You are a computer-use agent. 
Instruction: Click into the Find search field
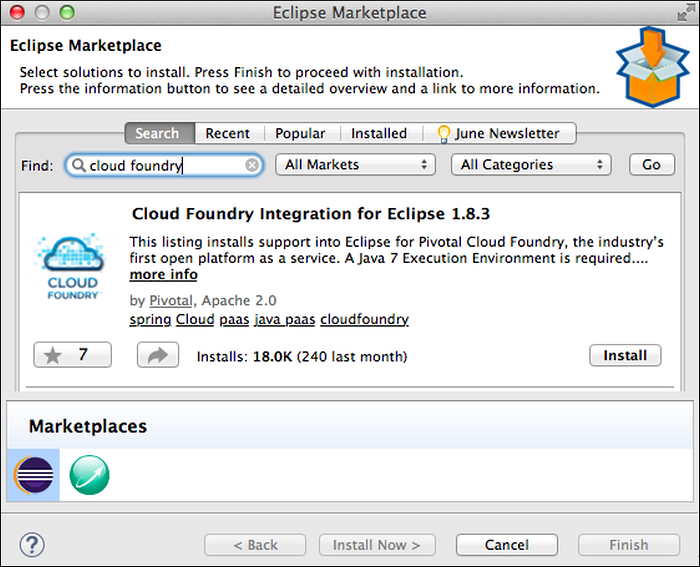pos(164,165)
